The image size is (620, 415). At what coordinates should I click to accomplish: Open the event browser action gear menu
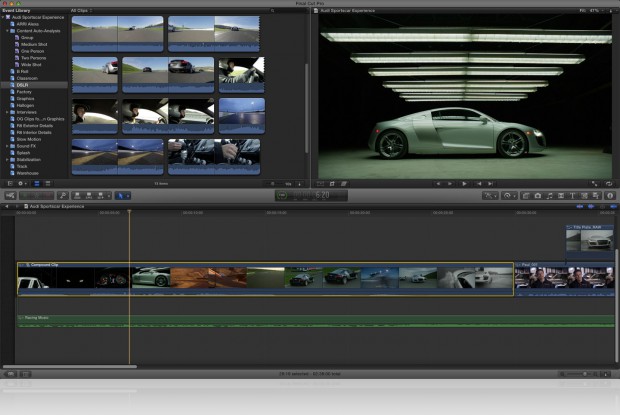22,183
